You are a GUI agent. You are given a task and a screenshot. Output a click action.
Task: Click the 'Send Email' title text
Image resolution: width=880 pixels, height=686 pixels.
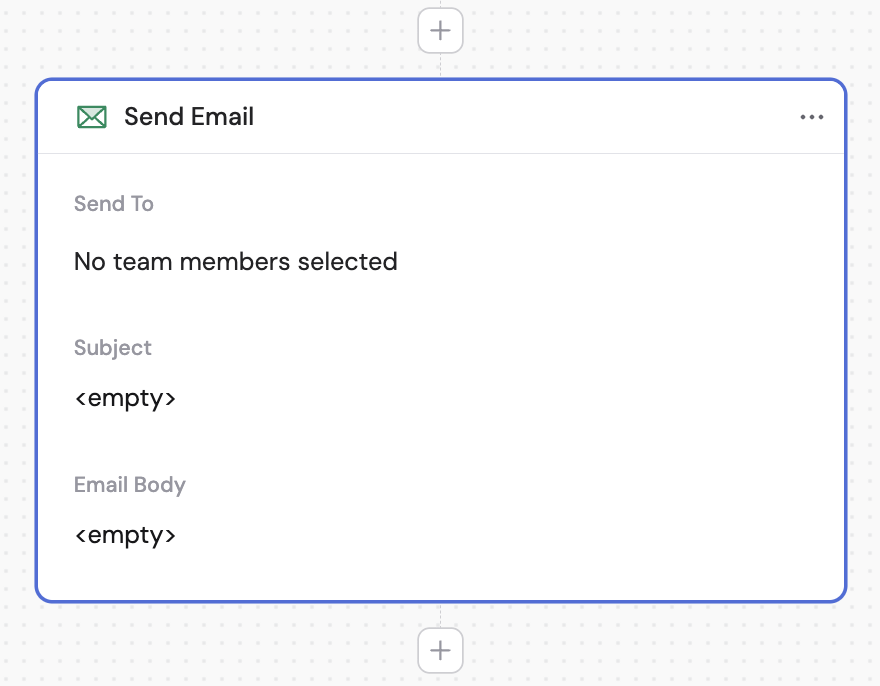(x=188, y=116)
